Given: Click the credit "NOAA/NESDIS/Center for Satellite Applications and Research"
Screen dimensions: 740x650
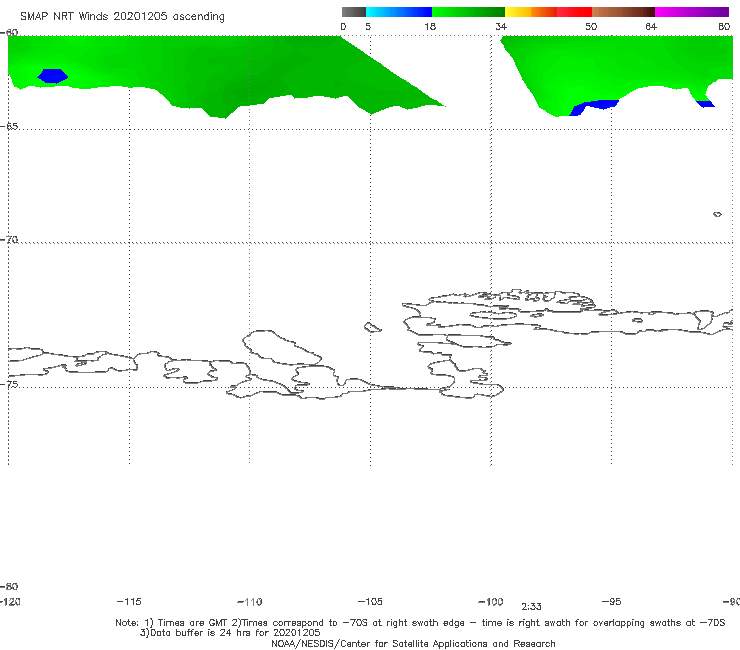Looking at the screenshot, I should [x=413, y=644].
